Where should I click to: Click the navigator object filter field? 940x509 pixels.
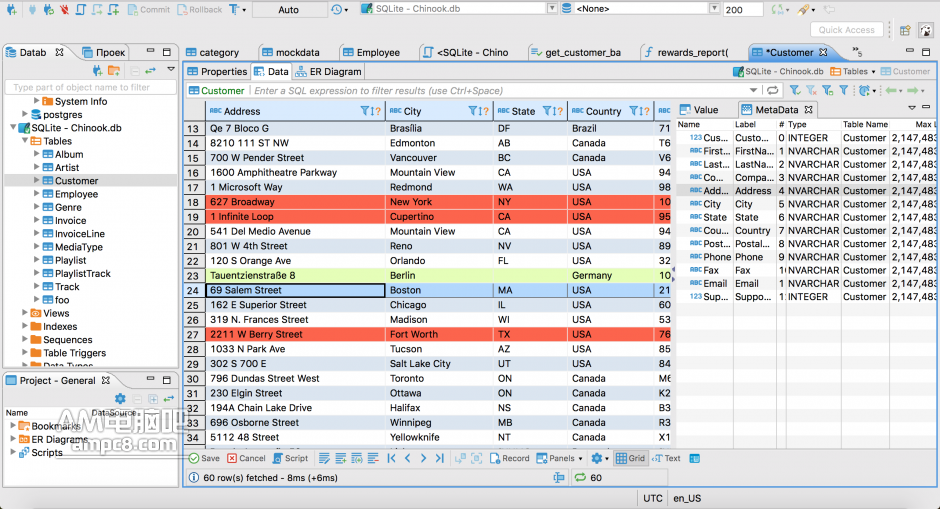[x=91, y=87]
